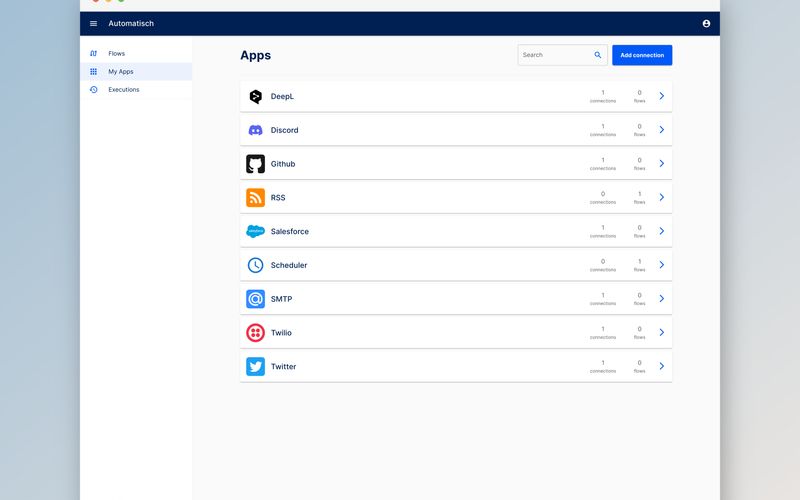Click RSS flows count
This screenshot has width=800, height=500.
tap(639, 197)
